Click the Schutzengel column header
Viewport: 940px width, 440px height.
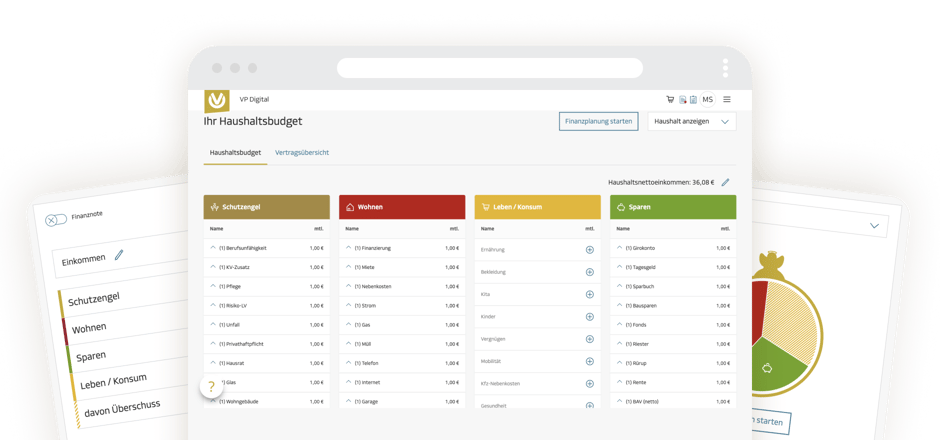[267, 207]
